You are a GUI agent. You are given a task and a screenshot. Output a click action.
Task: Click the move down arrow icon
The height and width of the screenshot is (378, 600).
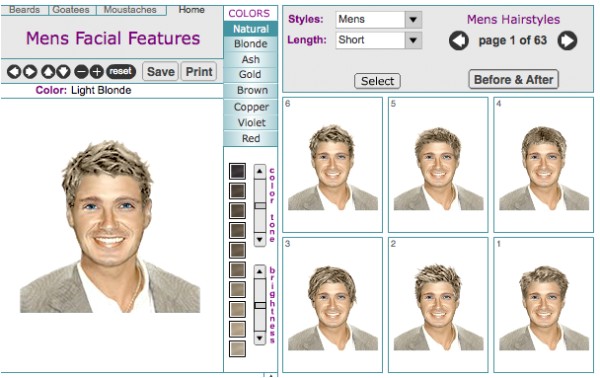[x=64, y=72]
